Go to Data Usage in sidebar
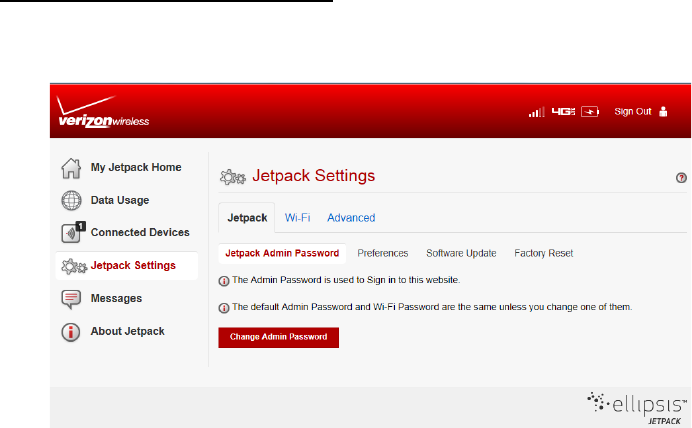This screenshot has height=428, width=692. 120,200
